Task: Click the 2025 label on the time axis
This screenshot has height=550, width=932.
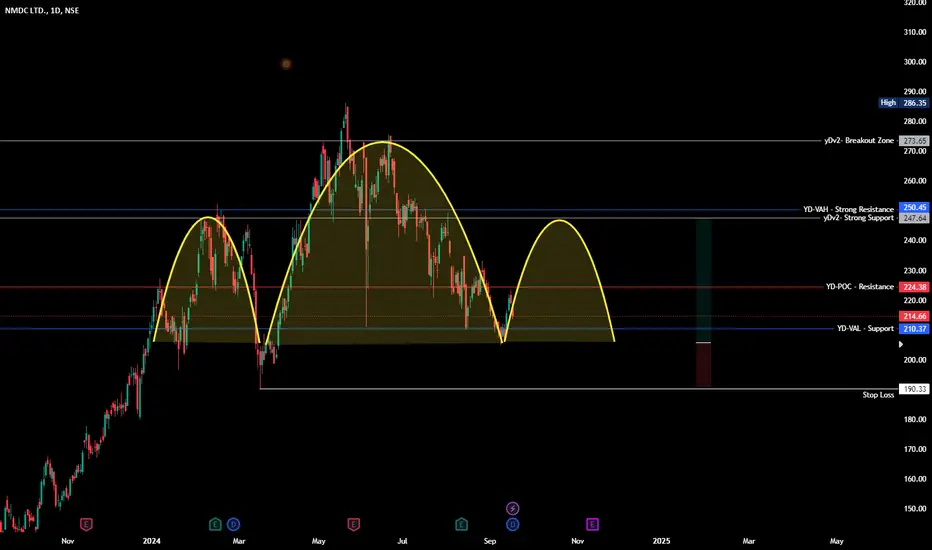Action: 661,541
